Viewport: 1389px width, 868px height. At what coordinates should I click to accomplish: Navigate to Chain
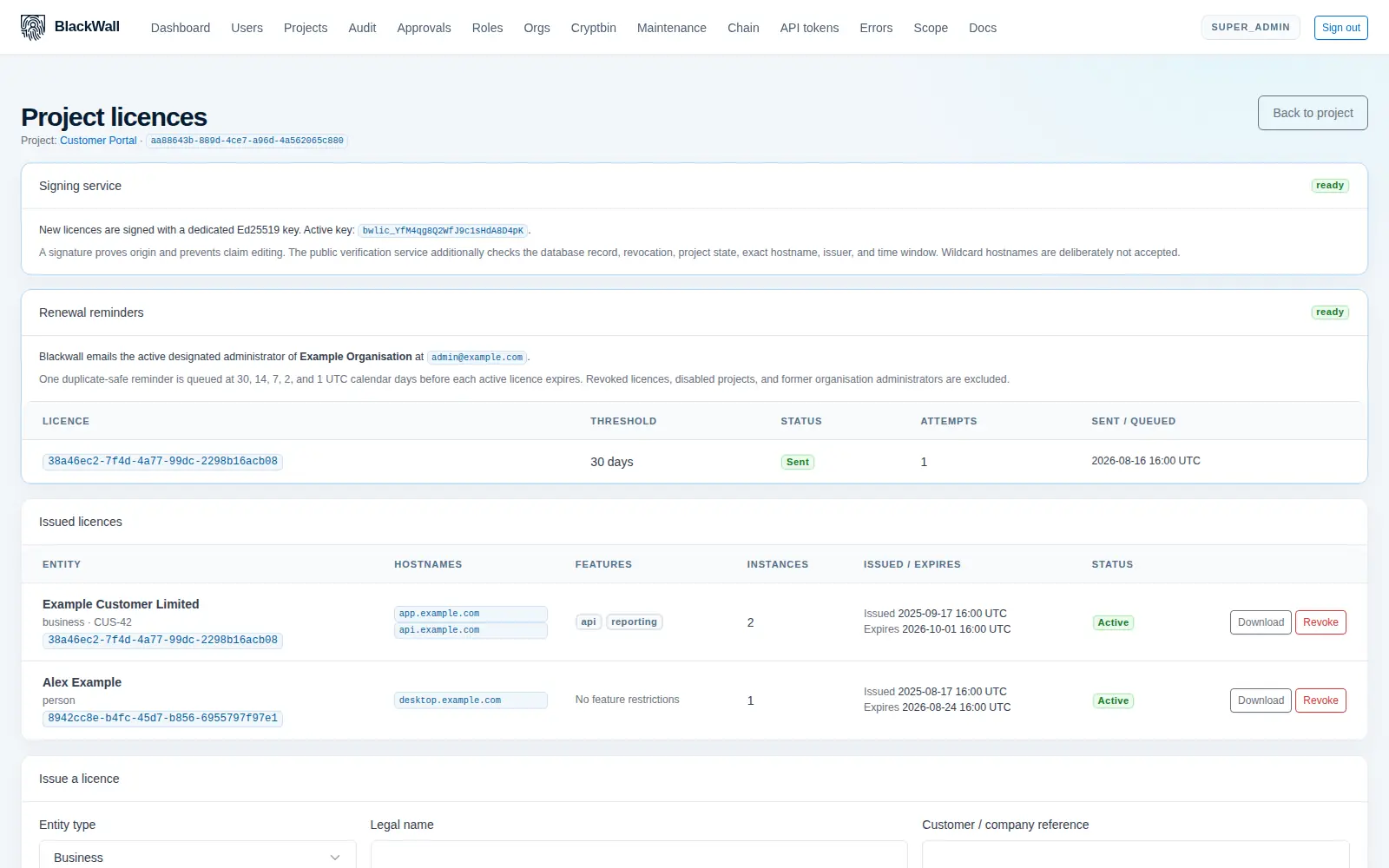[x=743, y=28]
